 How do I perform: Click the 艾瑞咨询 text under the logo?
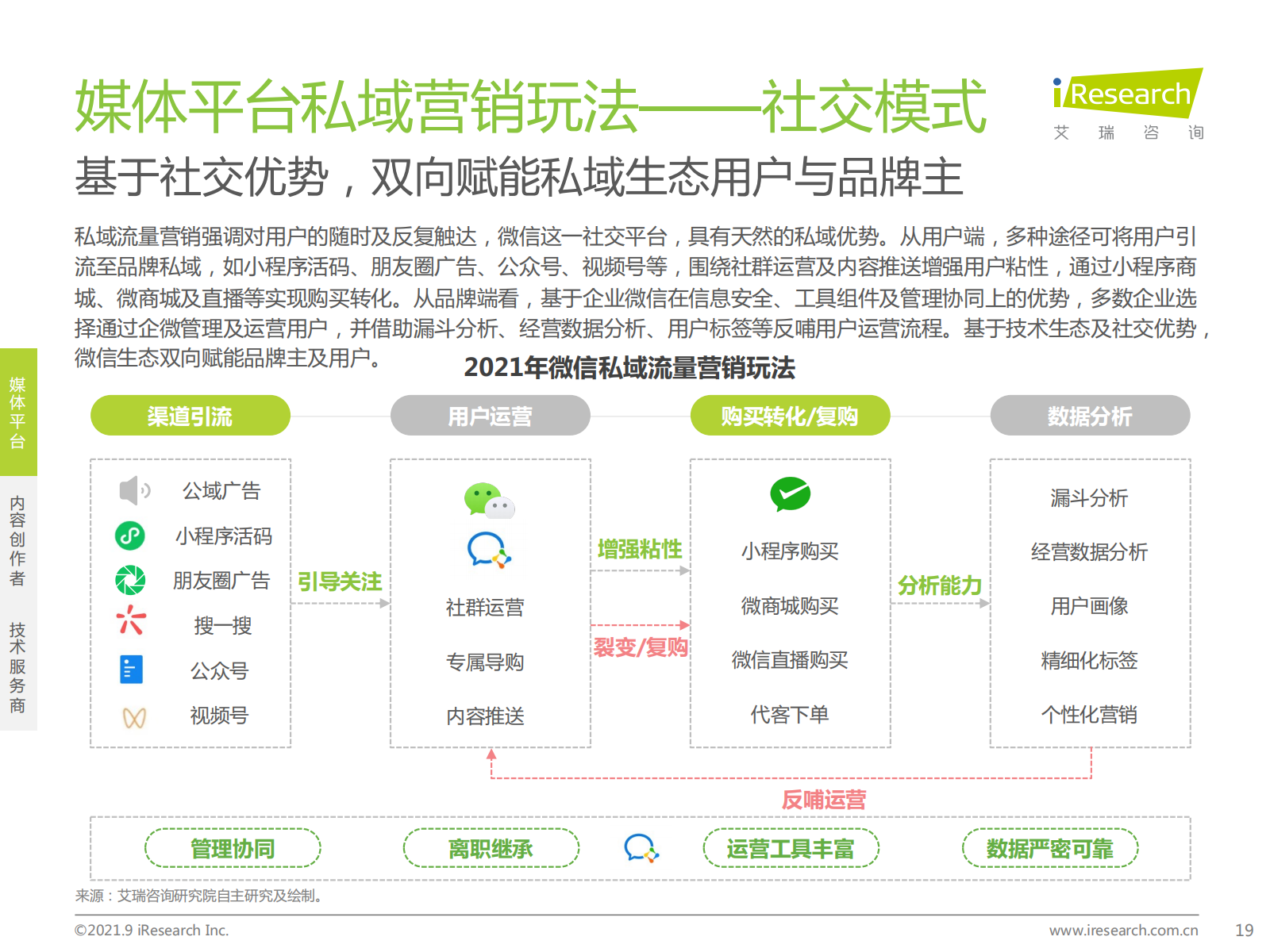coord(1129,132)
